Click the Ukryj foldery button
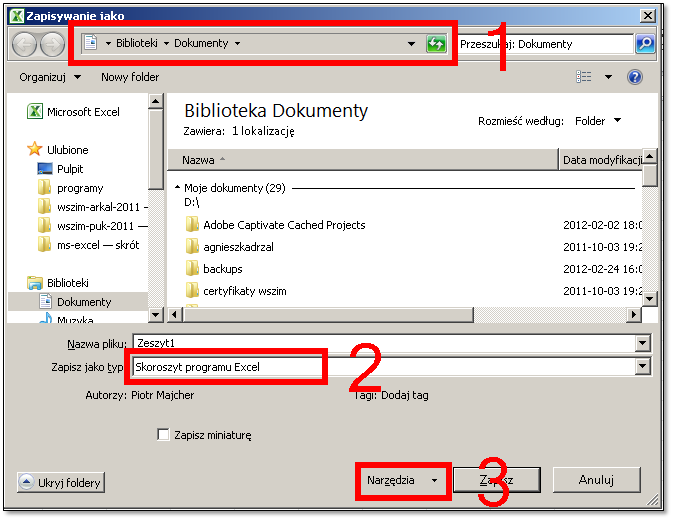 (x=61, y=483)
